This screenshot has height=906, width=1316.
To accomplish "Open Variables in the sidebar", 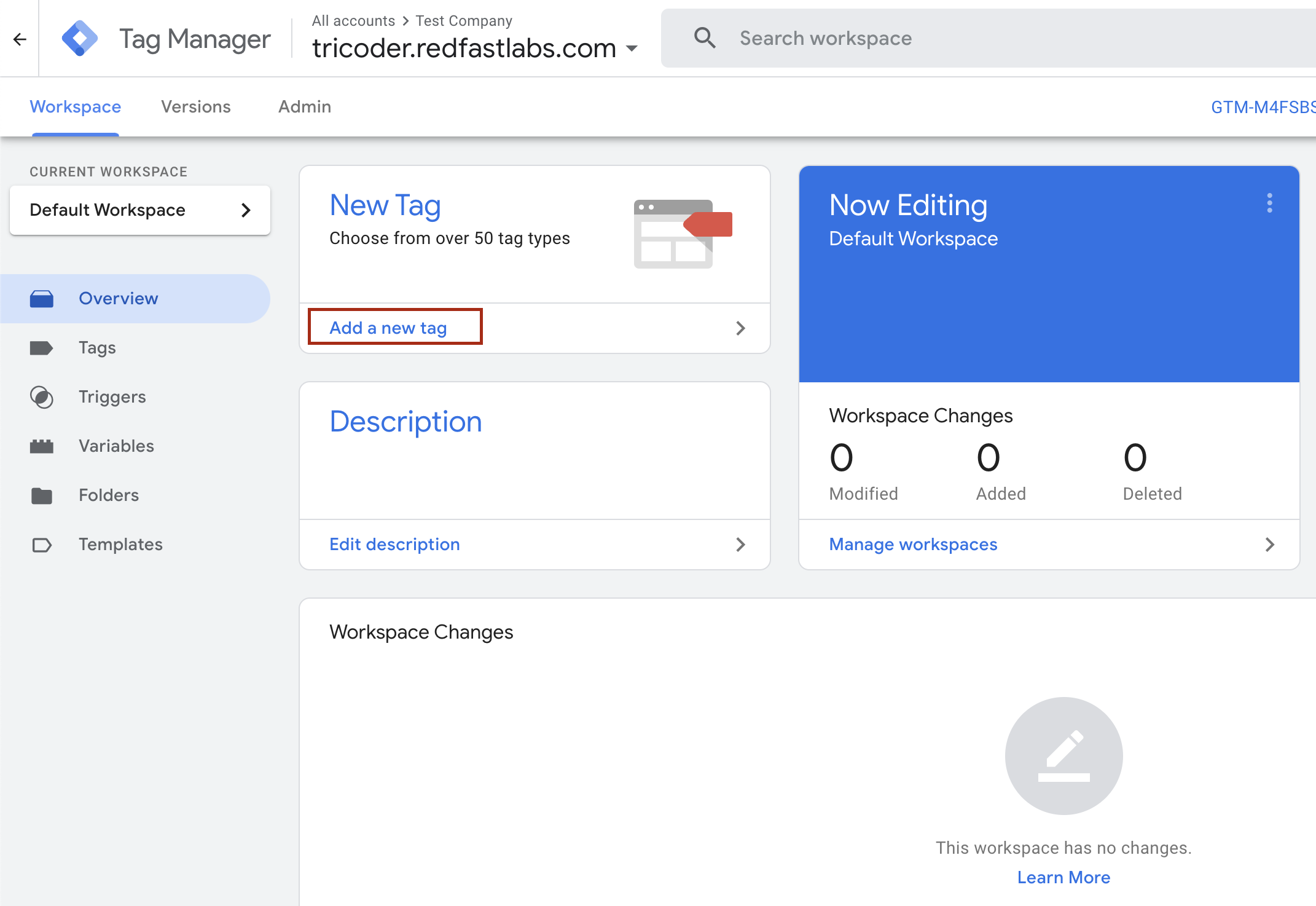I will tap(135, 446).
